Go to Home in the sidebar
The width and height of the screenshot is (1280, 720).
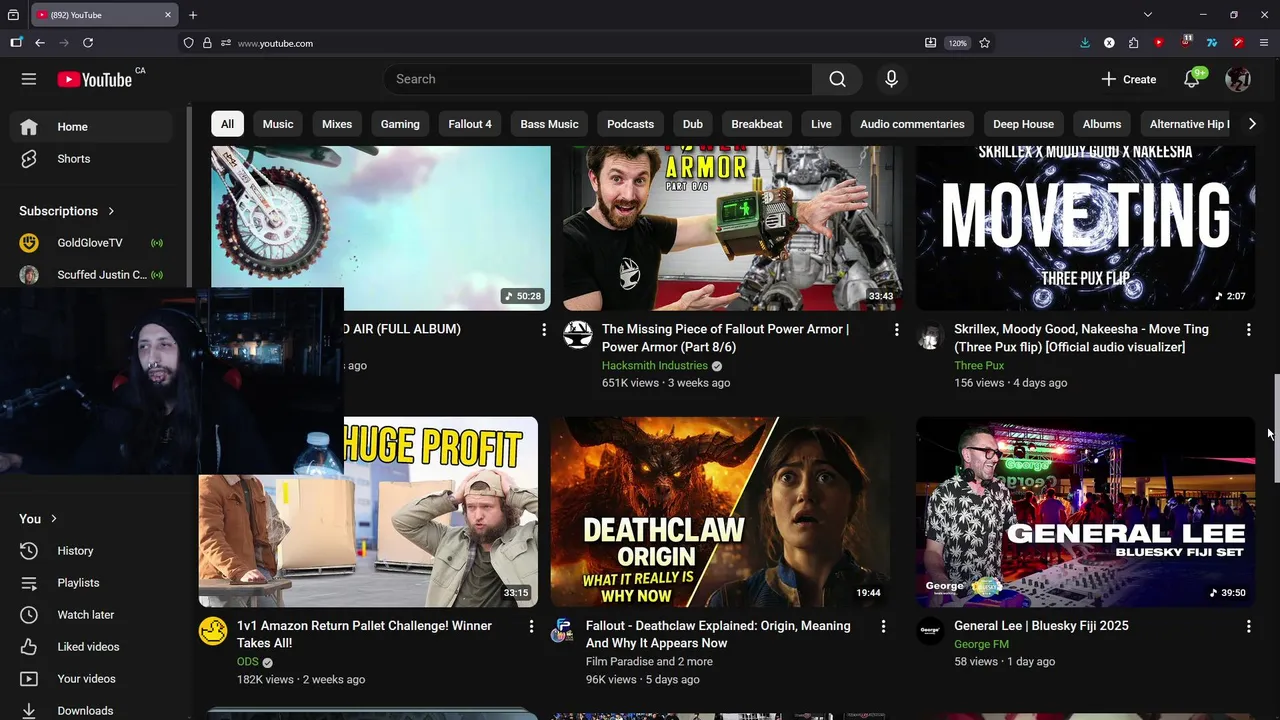coord(91,127)
